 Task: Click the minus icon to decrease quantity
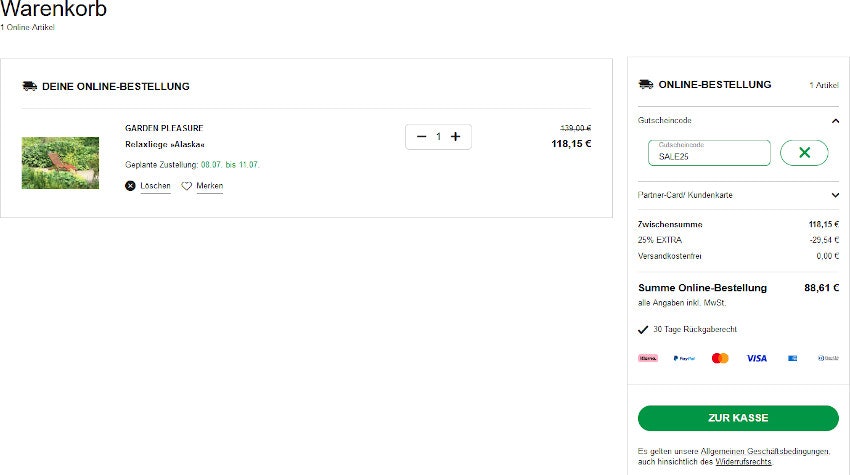tap(421, 137)
